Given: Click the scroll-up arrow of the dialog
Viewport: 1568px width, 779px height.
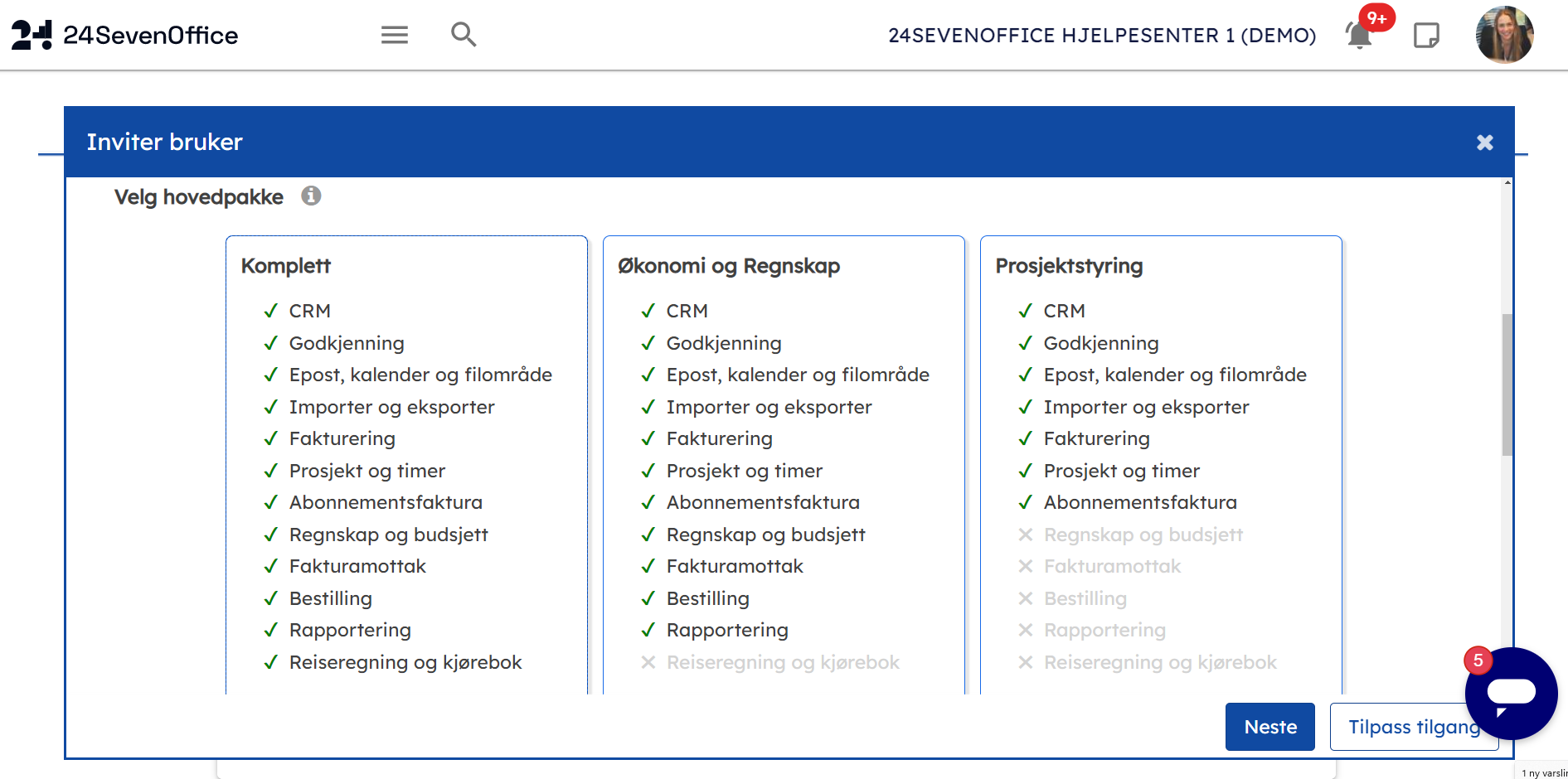Looking at the screenshot, I should click(1507, 182).
